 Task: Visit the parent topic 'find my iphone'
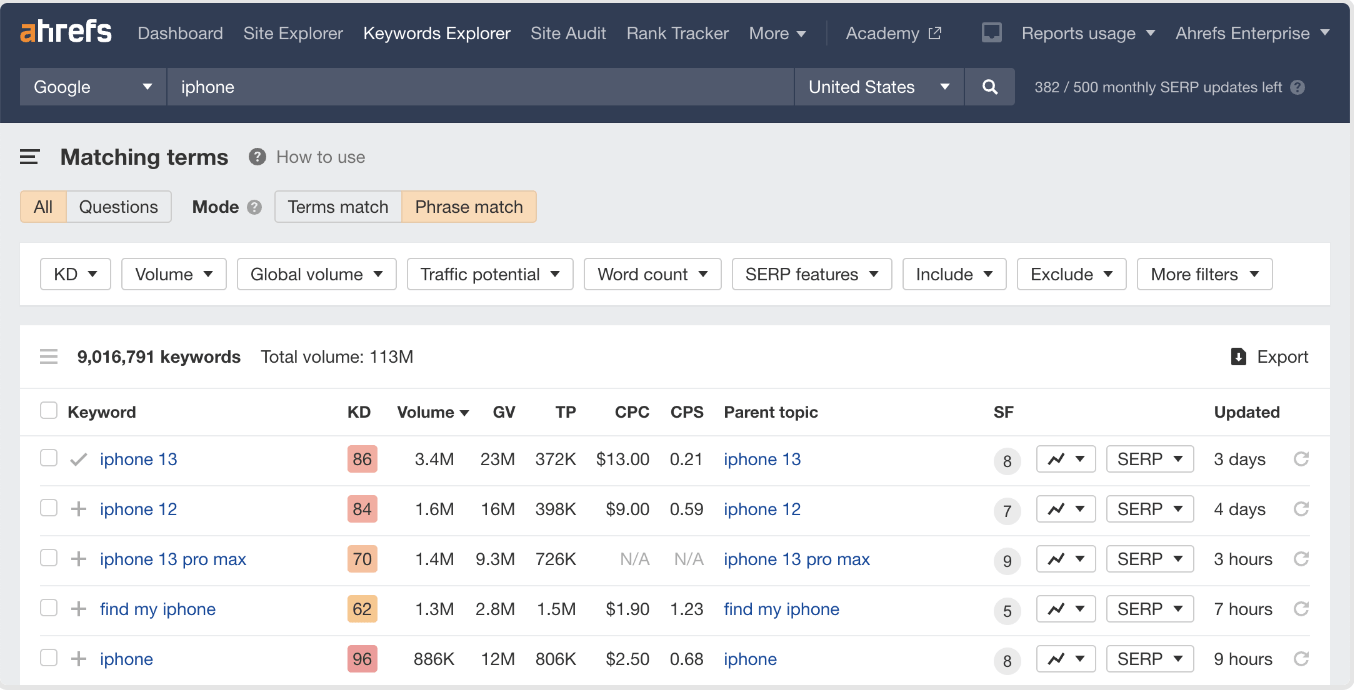point(781,609)
